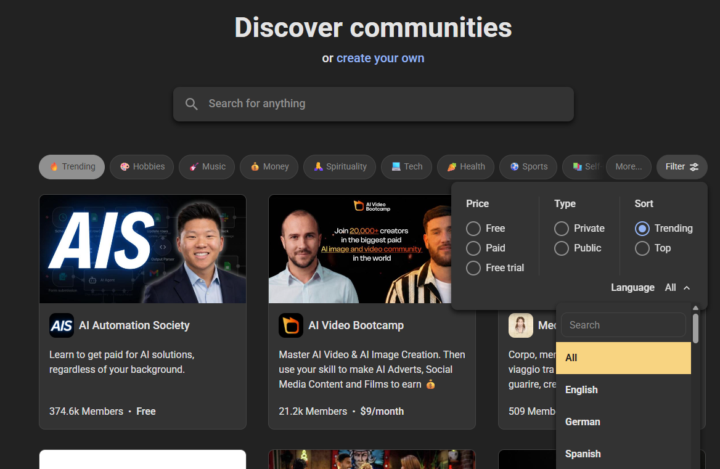Select the Music category chip
The width and height of the screenshot is (720, 469).
207,167
